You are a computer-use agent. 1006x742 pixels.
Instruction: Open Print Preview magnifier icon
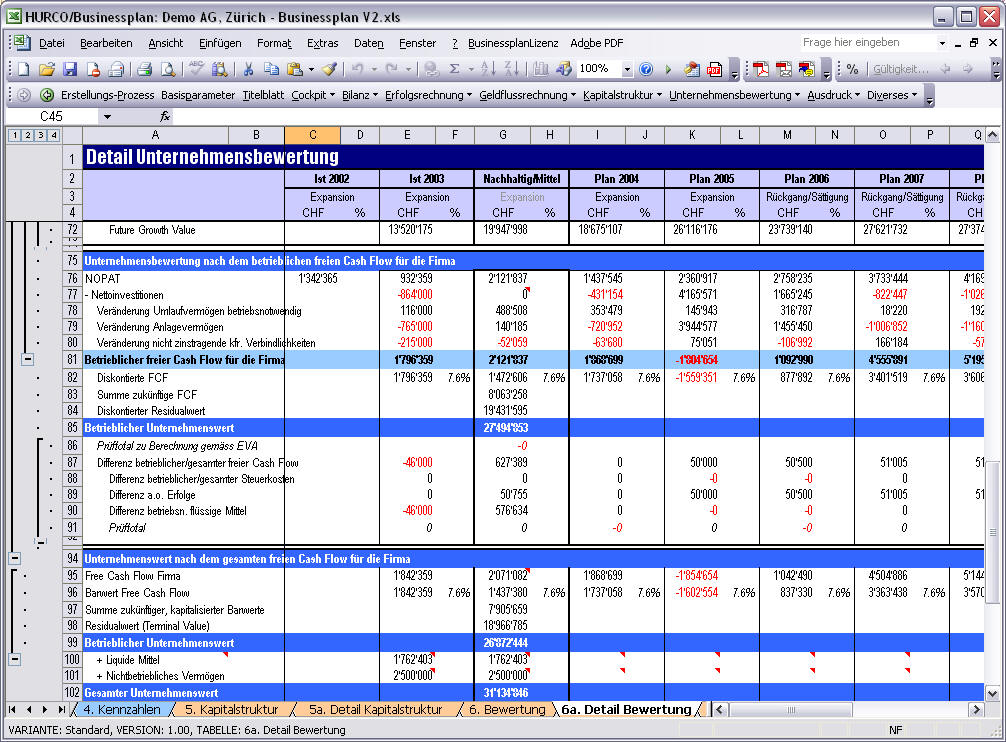click(167, 69)
